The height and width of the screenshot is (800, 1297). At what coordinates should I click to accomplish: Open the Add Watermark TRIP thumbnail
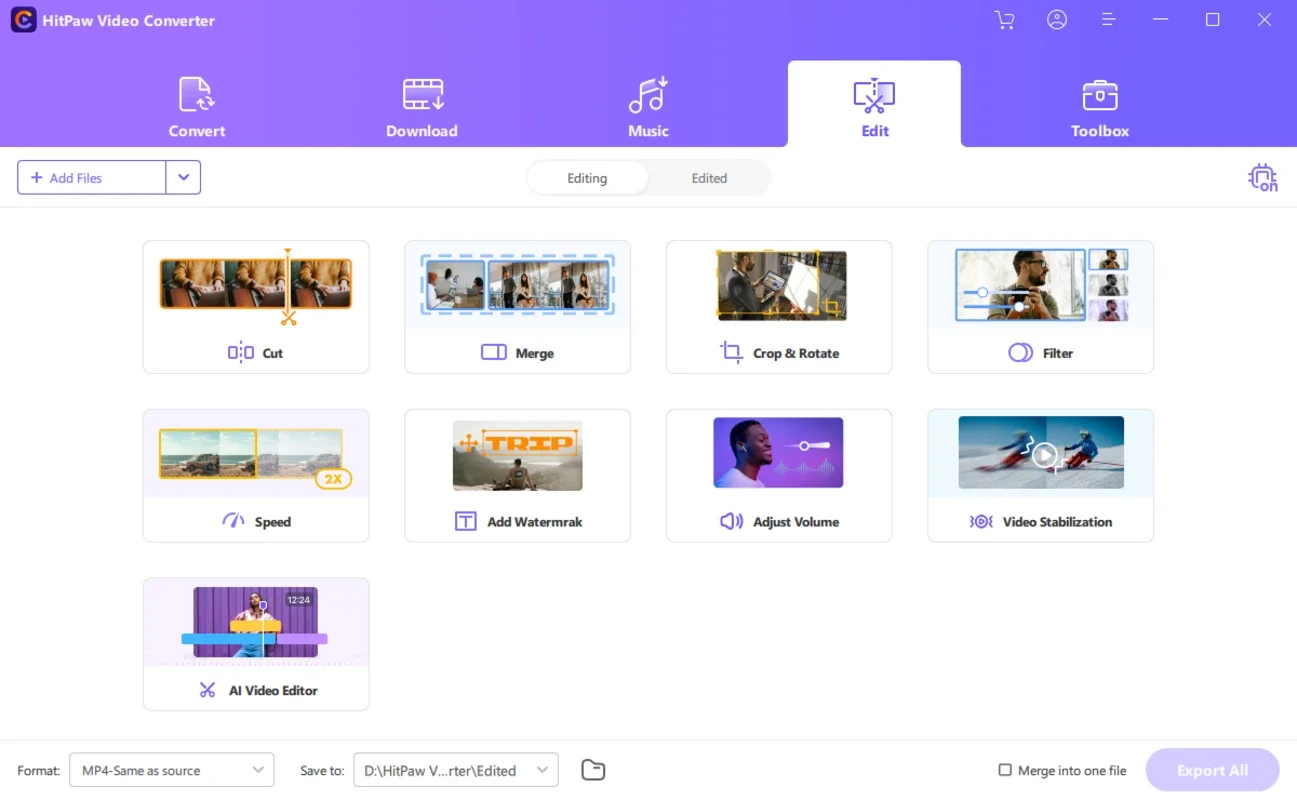(x=517, y=455)
